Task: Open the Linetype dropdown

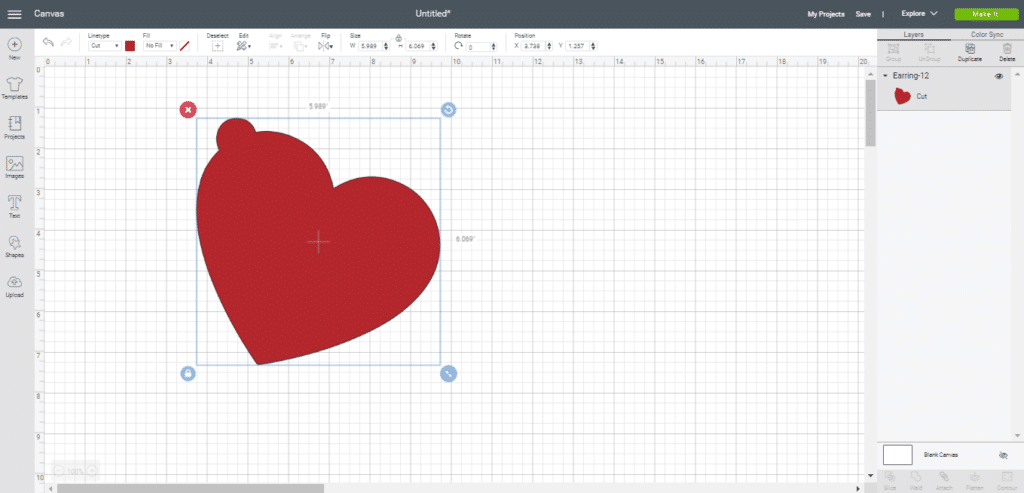Action: [104, 46]
